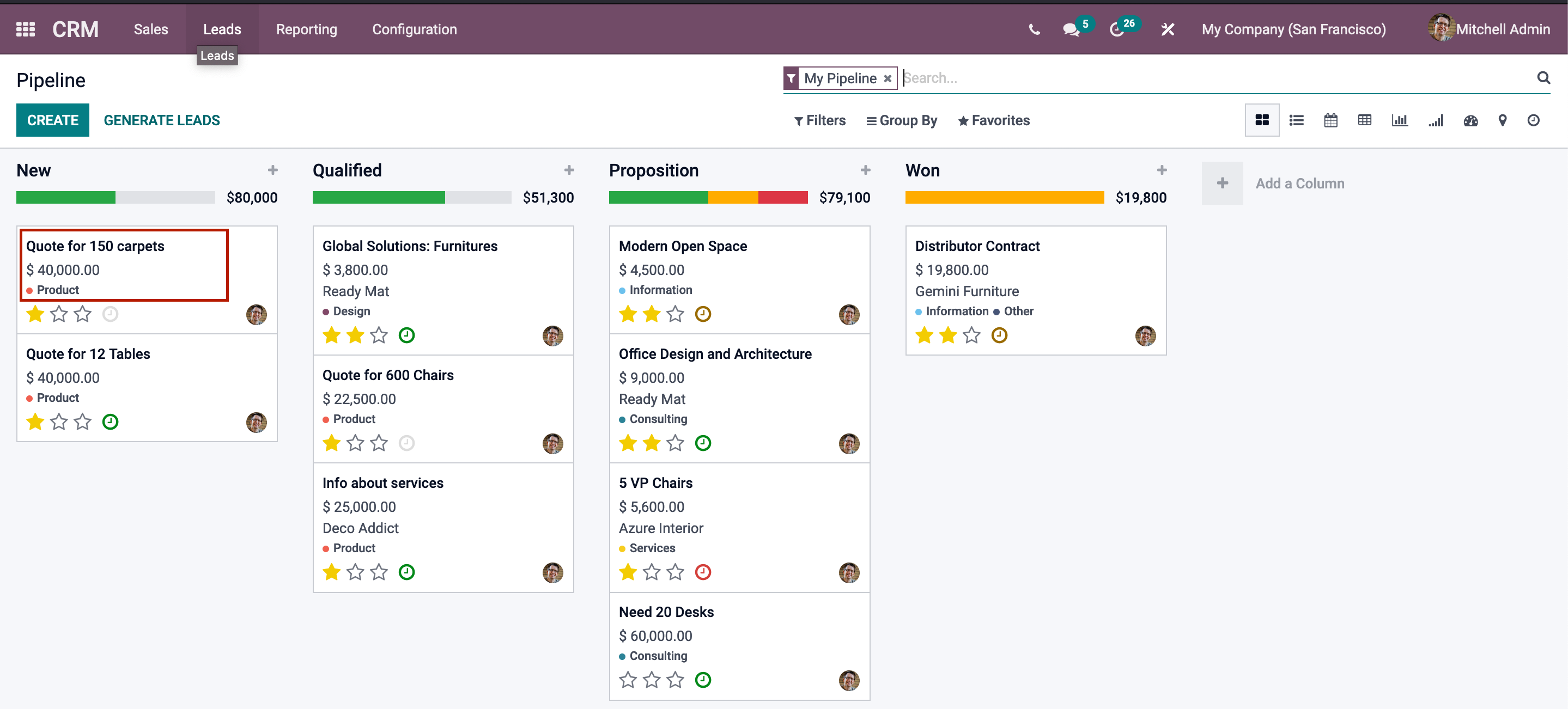This screenshot has height=709, width=1568.
Task: Switch to Activity view
Action: tap(1533, 120)
